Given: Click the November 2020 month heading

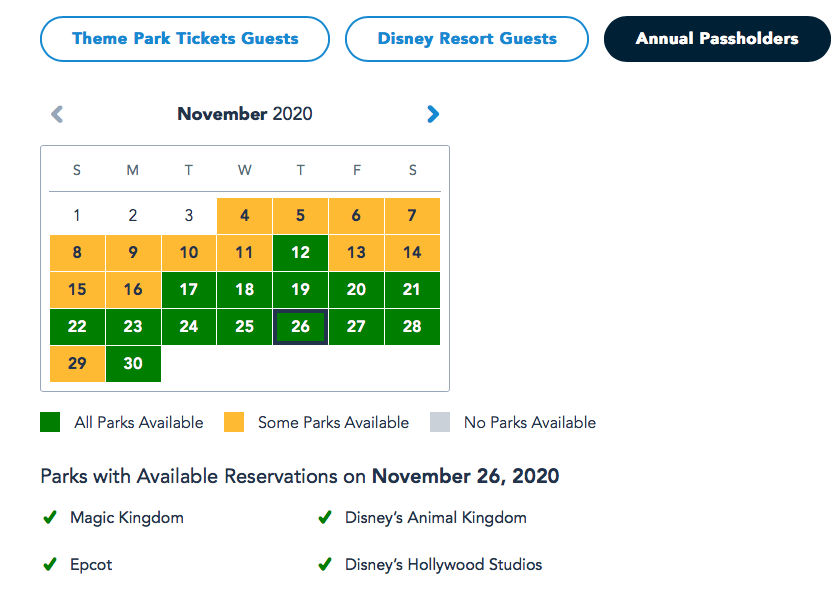Looking at the screenshot, I should coord(245,114).
